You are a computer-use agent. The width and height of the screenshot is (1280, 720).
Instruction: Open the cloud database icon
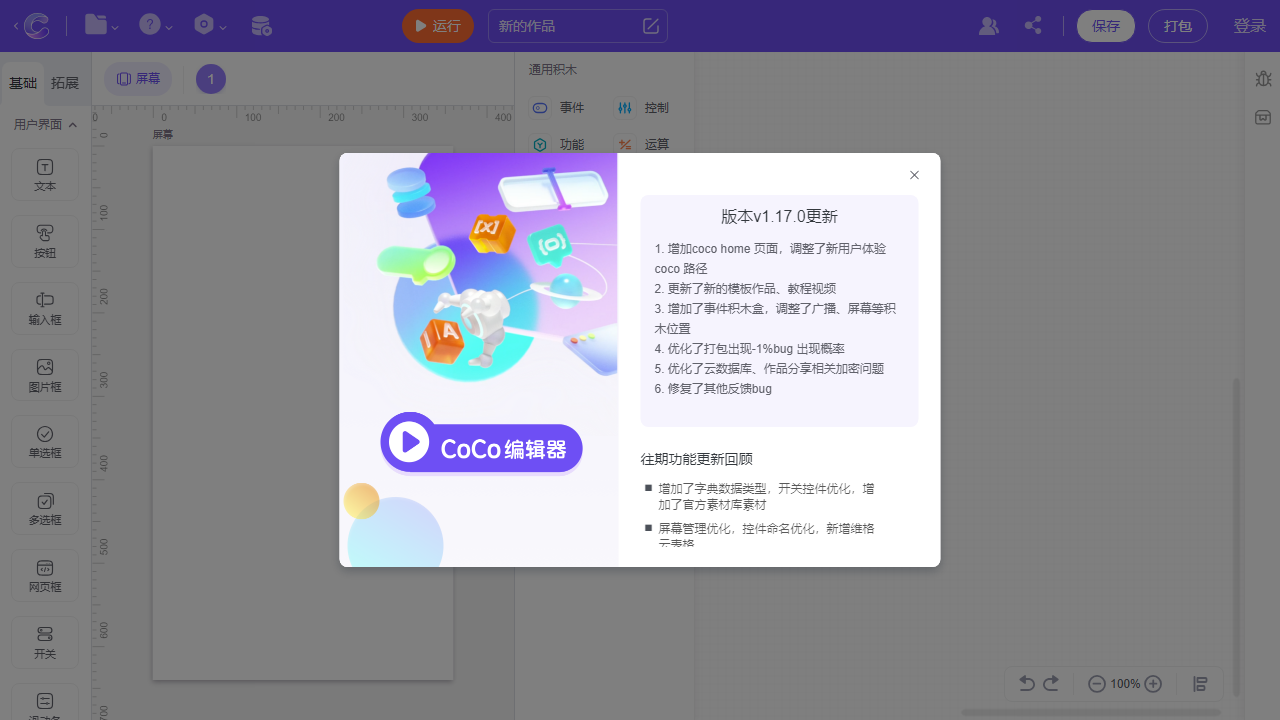coord(261,26)
